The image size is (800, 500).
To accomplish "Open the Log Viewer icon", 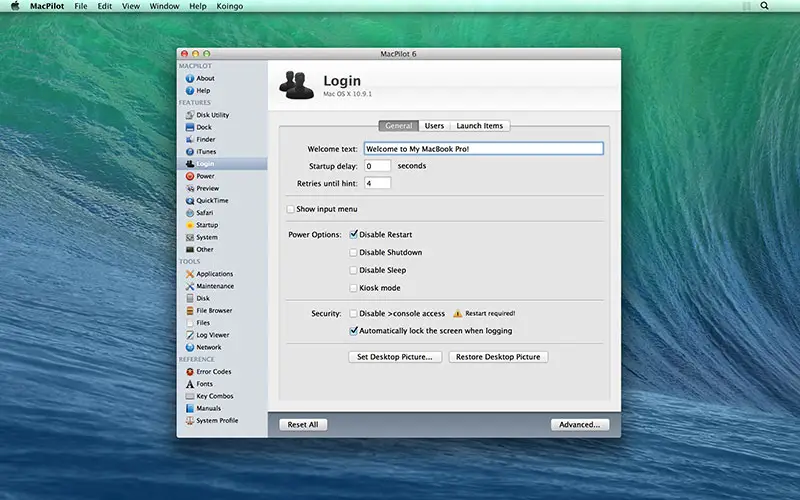I will click(x=190, y=335).
